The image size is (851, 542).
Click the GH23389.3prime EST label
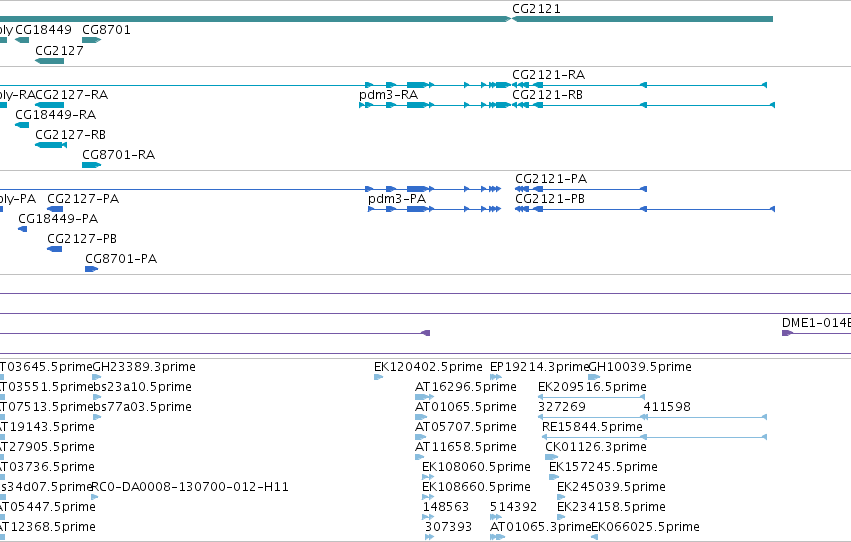tap(144, 367)
